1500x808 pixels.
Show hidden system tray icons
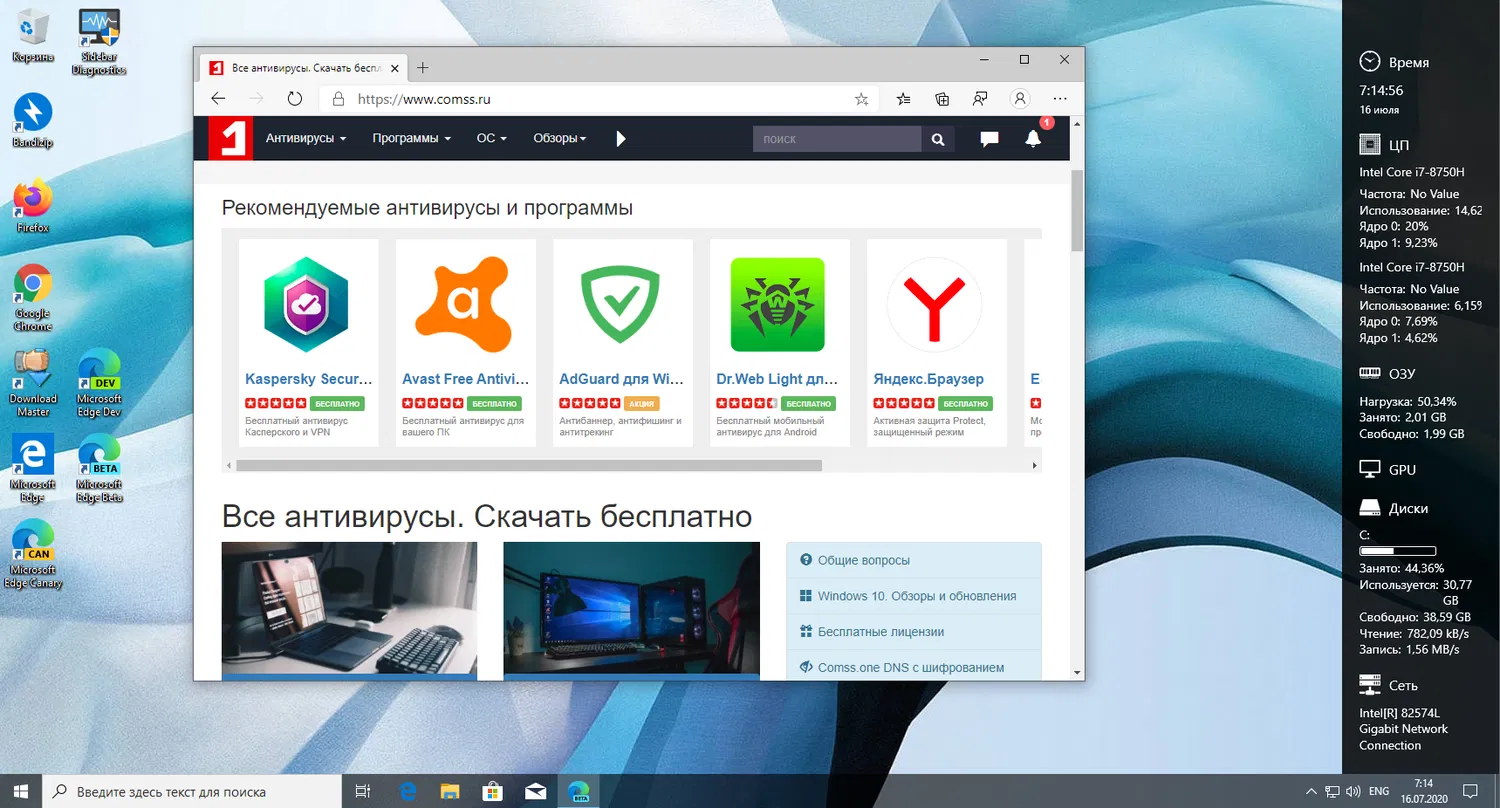tap(1311, 792)
